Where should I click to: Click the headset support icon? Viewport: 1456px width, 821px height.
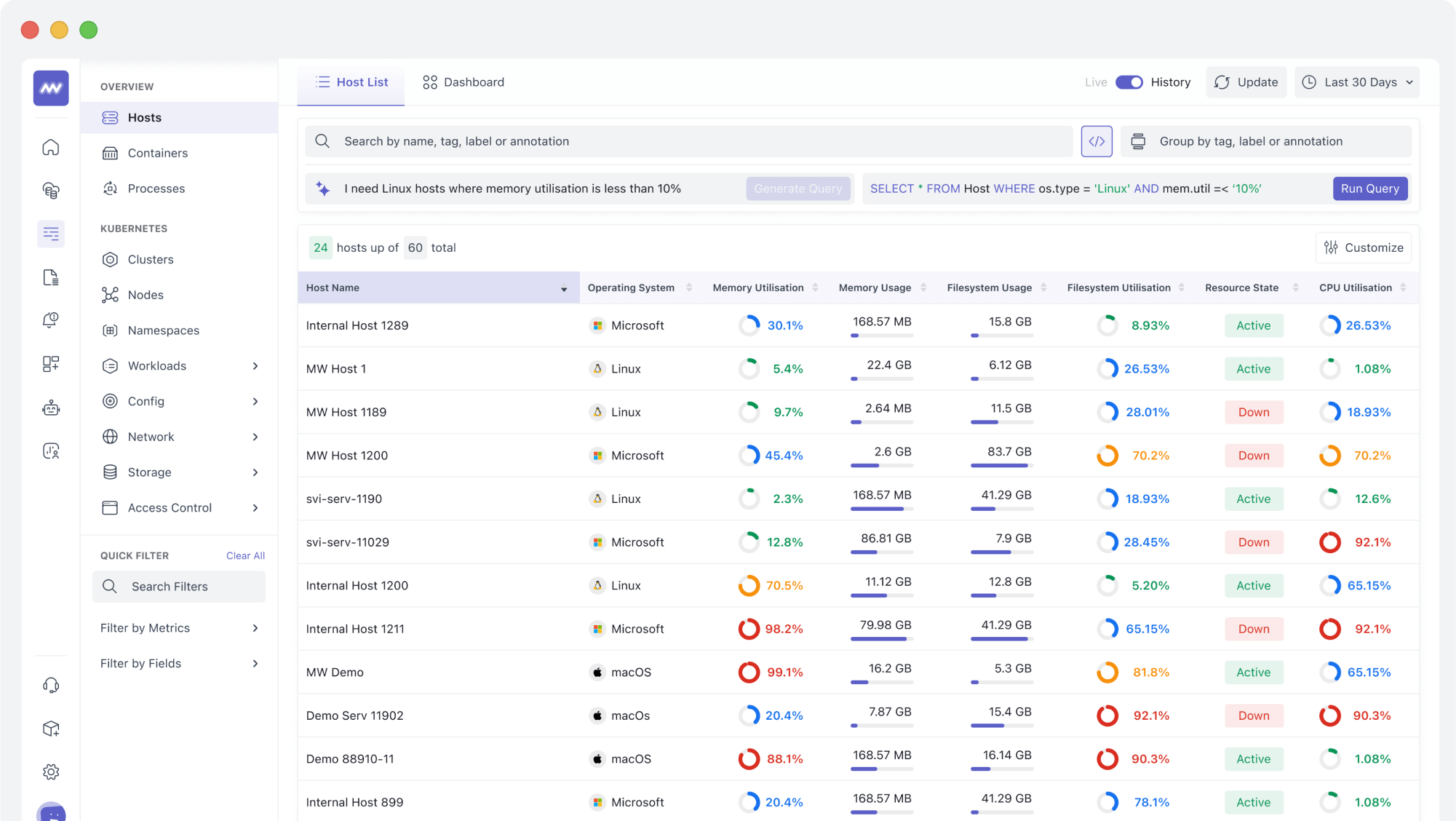click(x=51, y=685)
